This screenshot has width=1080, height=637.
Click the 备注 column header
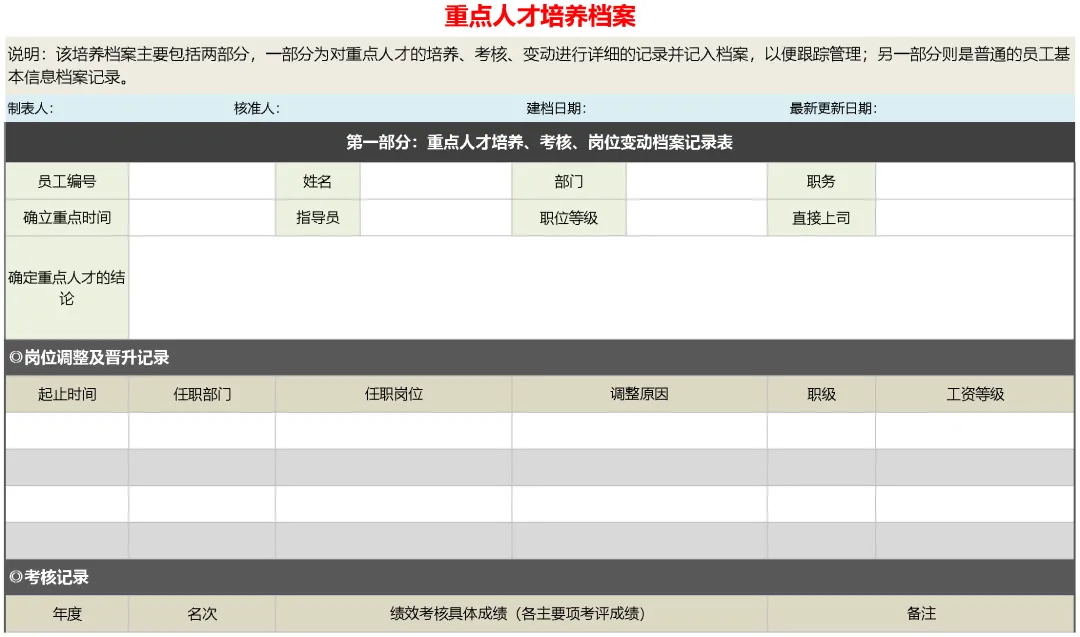coord(921,614)
